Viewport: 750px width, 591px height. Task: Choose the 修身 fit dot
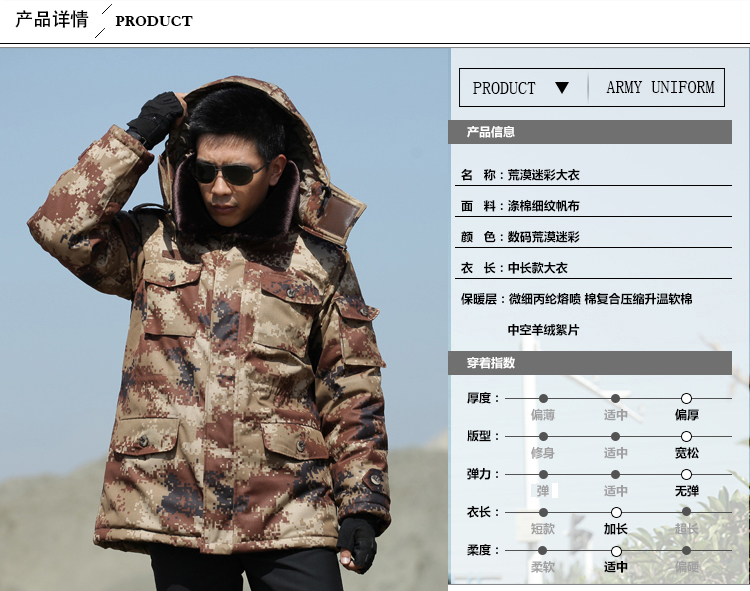tap(543, 436)
